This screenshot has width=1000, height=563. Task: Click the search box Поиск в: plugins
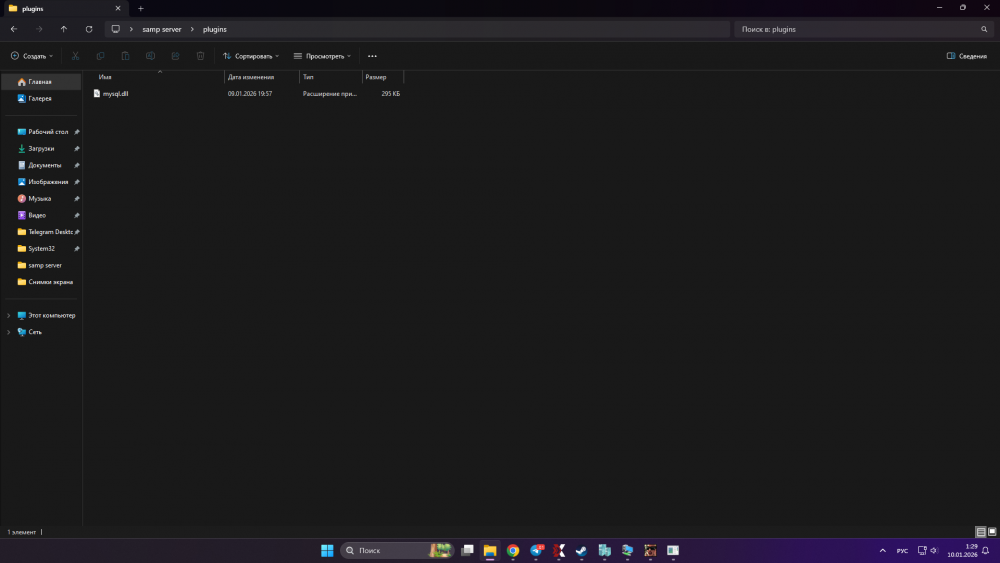click(855, 29)
